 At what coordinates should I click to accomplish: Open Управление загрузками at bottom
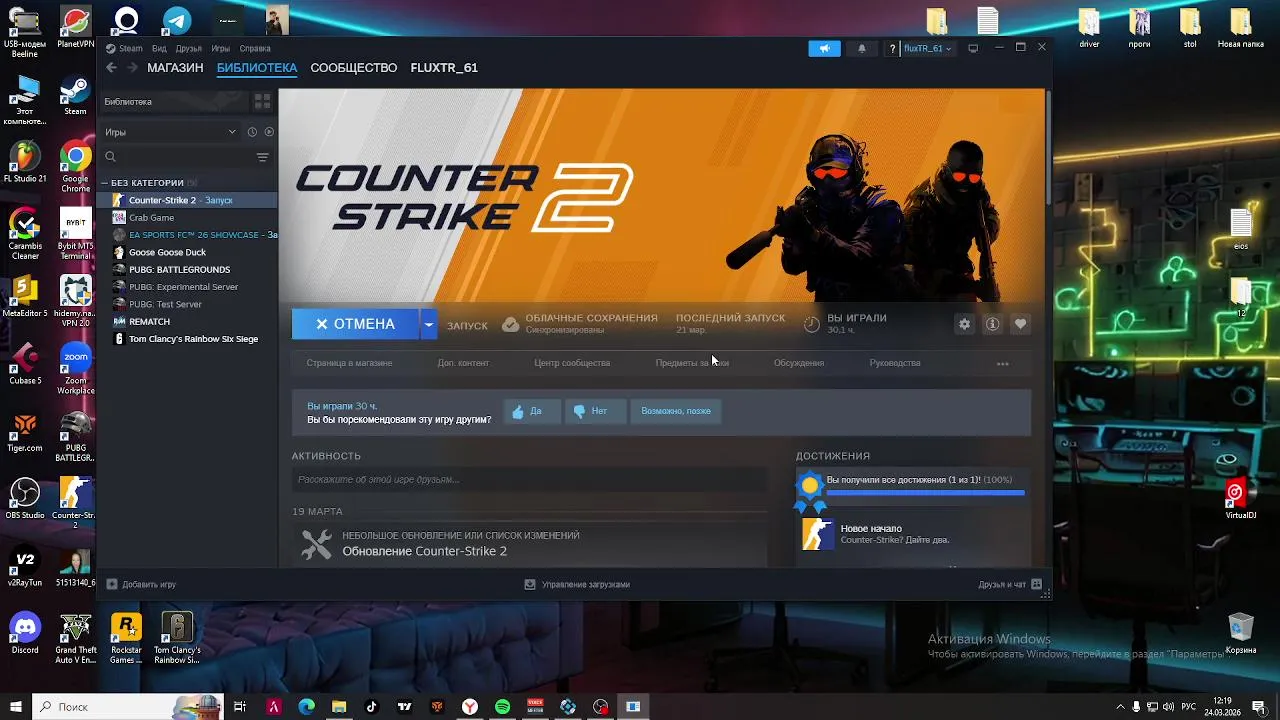click(x=578, y=584)
